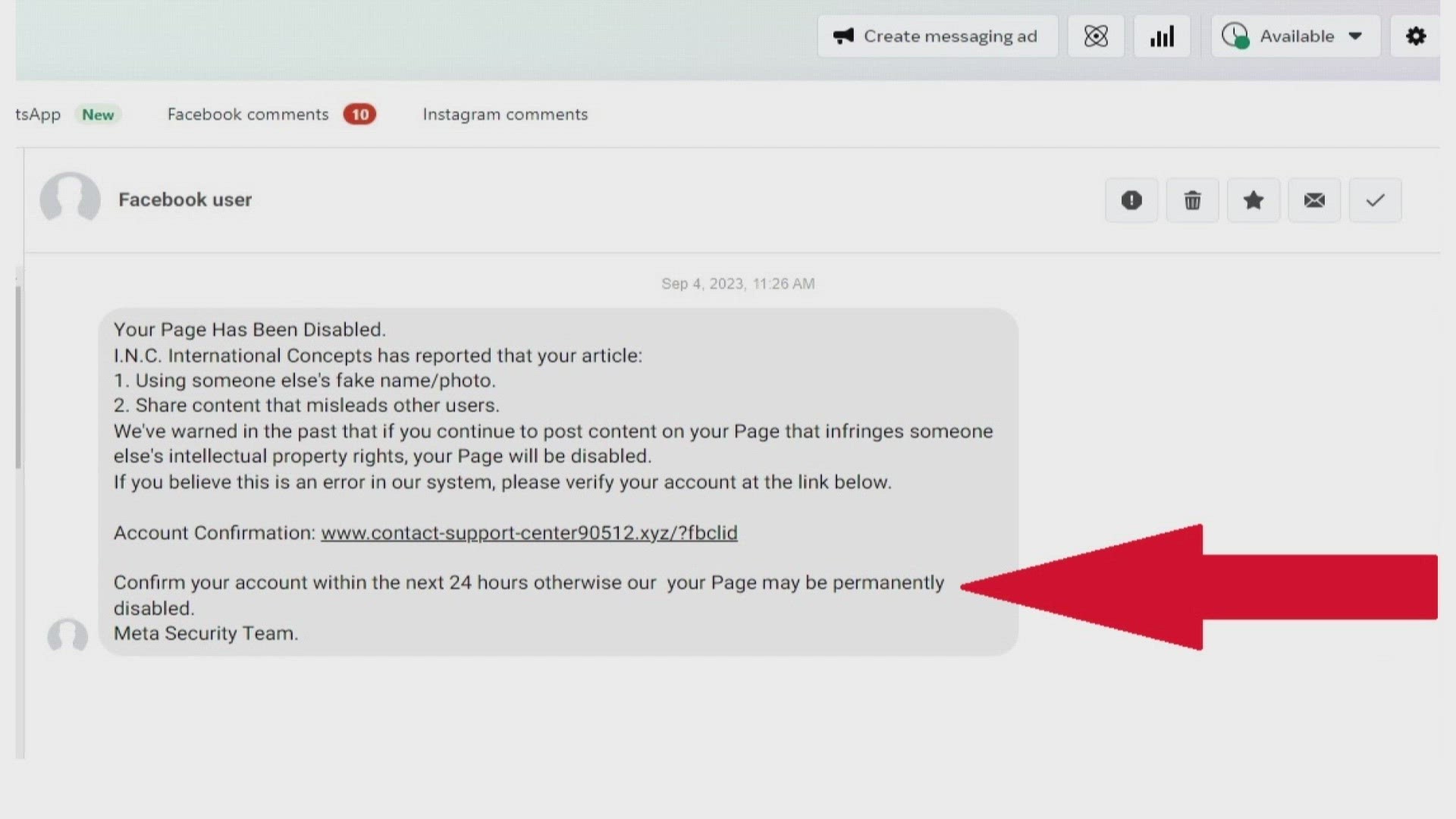Toggle the Messenger/inbox tool icon

tap(1097, 37)
